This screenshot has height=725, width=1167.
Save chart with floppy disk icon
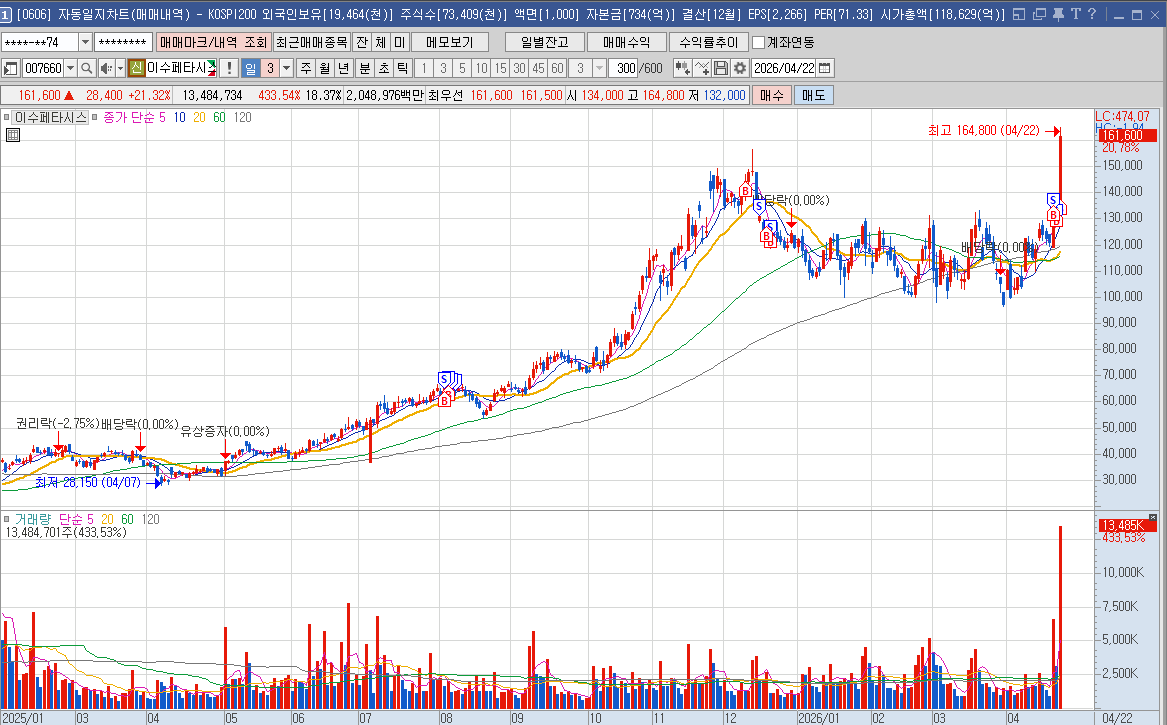720,68
